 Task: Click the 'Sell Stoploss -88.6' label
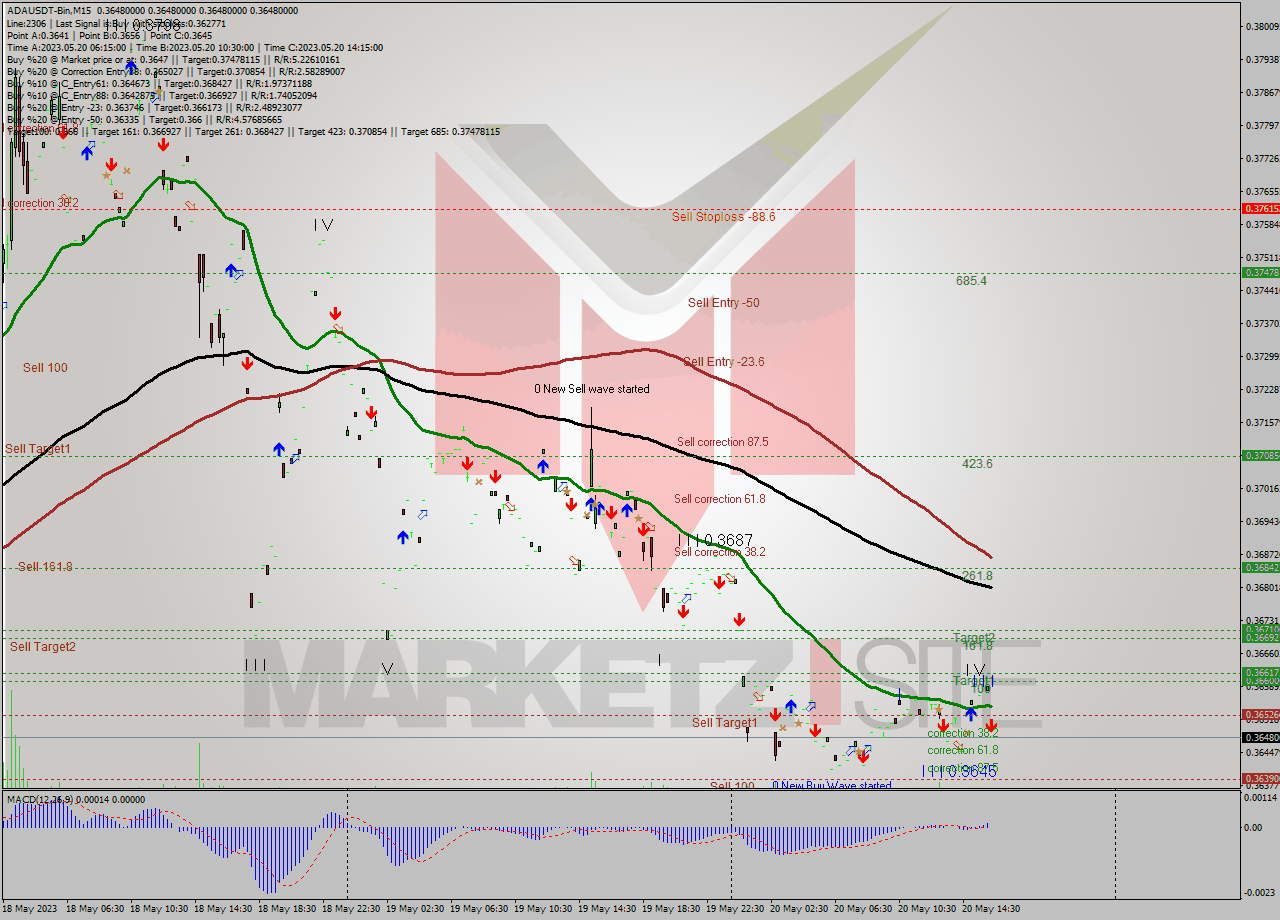(x=723, y=216)
